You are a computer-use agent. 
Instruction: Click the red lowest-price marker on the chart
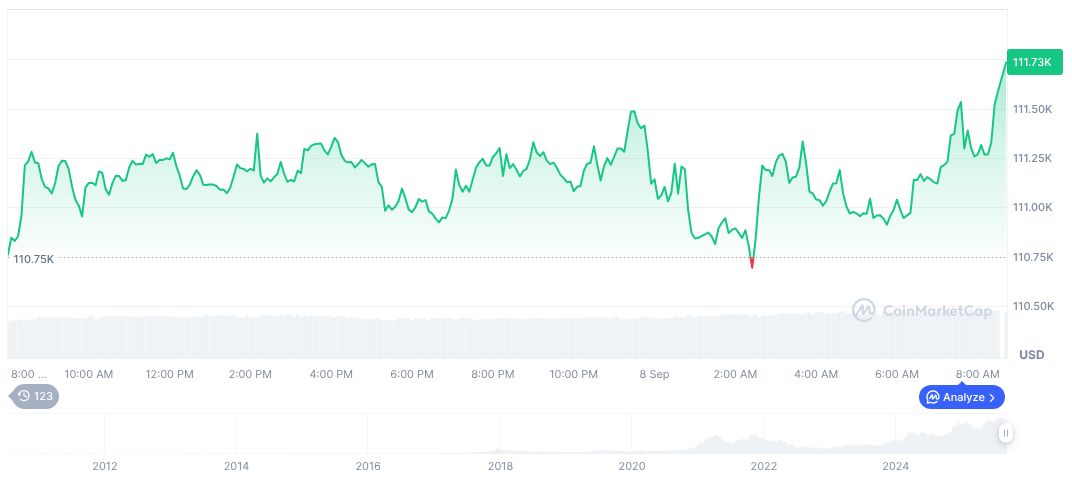(752, 264)
